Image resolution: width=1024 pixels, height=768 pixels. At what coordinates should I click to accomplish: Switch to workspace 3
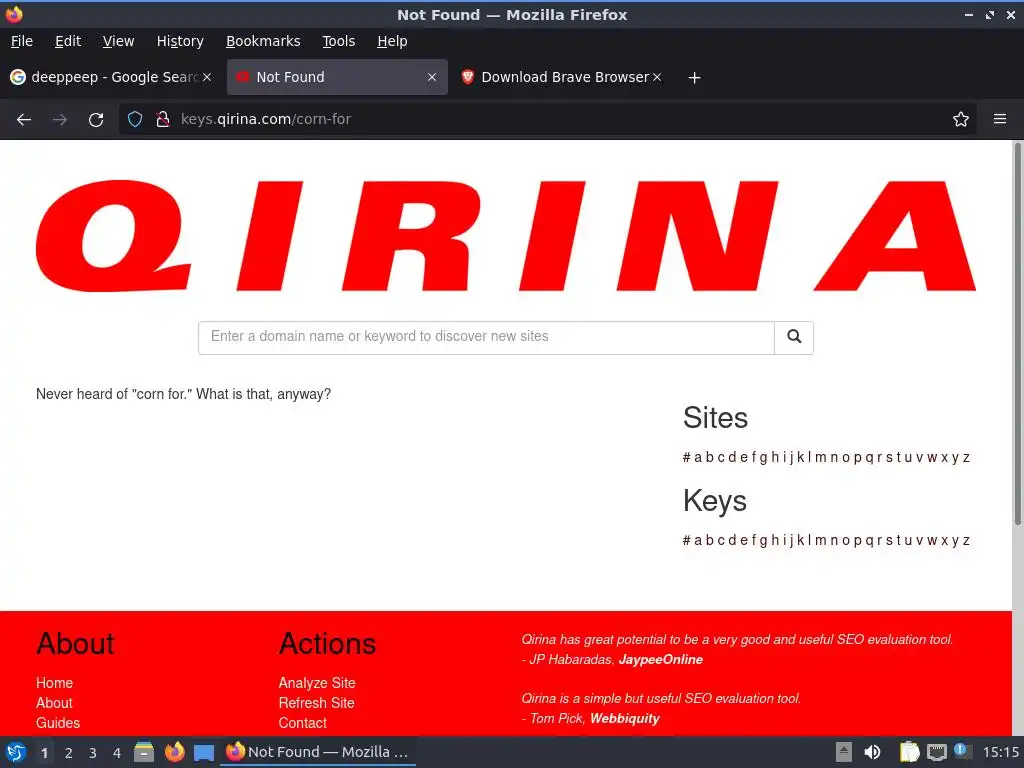[x=93, y=753]
